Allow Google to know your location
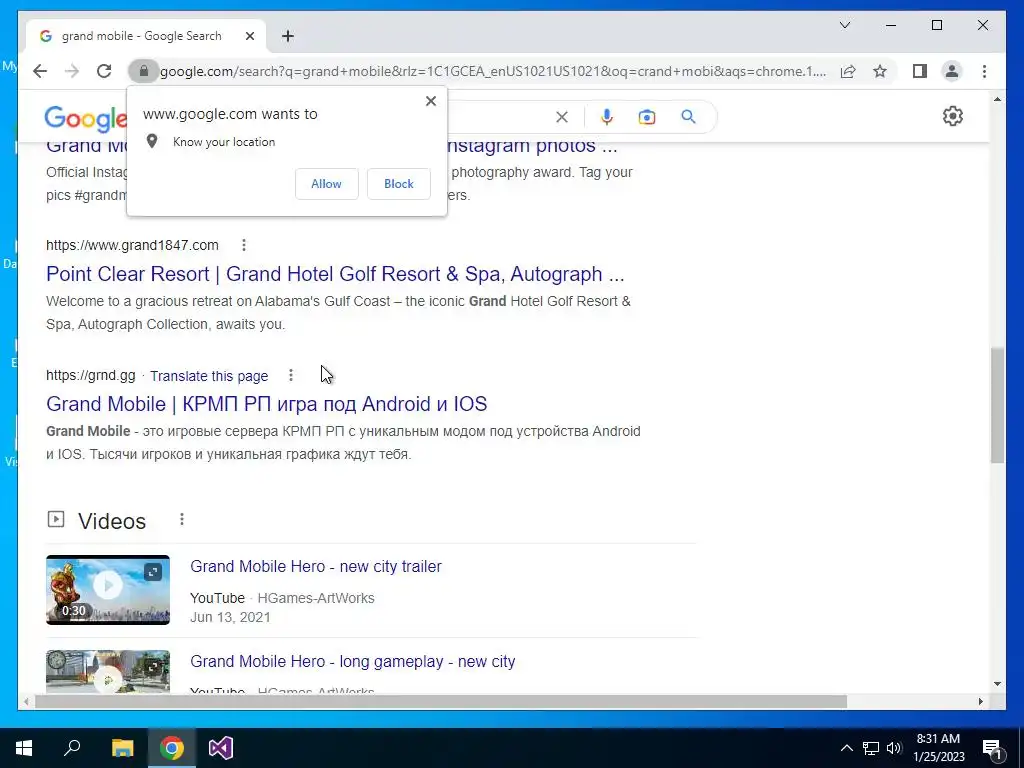The image size is (1024, 768). point(327,184)
